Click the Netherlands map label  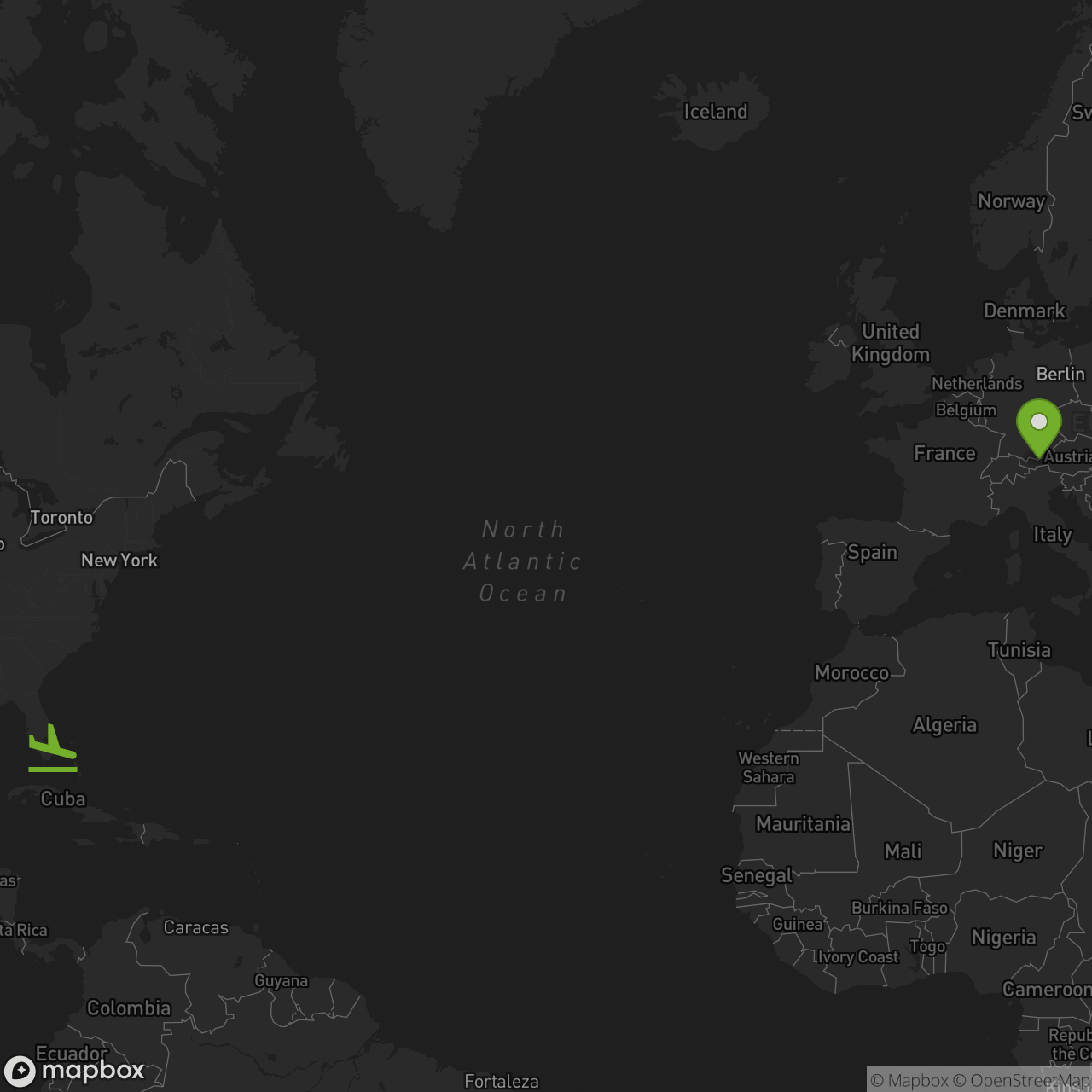977,384
